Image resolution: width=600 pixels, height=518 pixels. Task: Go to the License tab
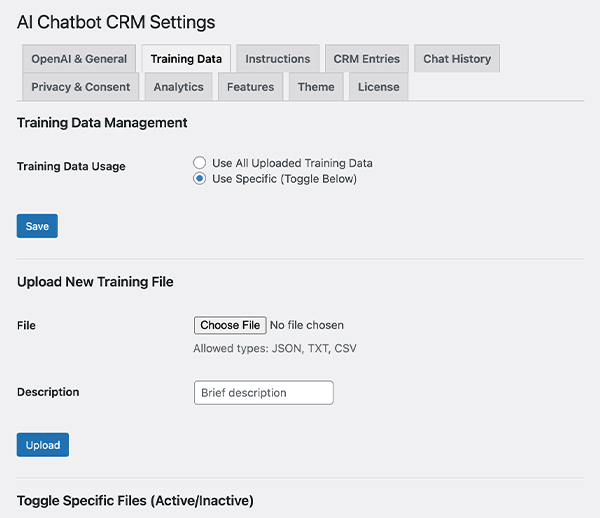click(378, 87)
